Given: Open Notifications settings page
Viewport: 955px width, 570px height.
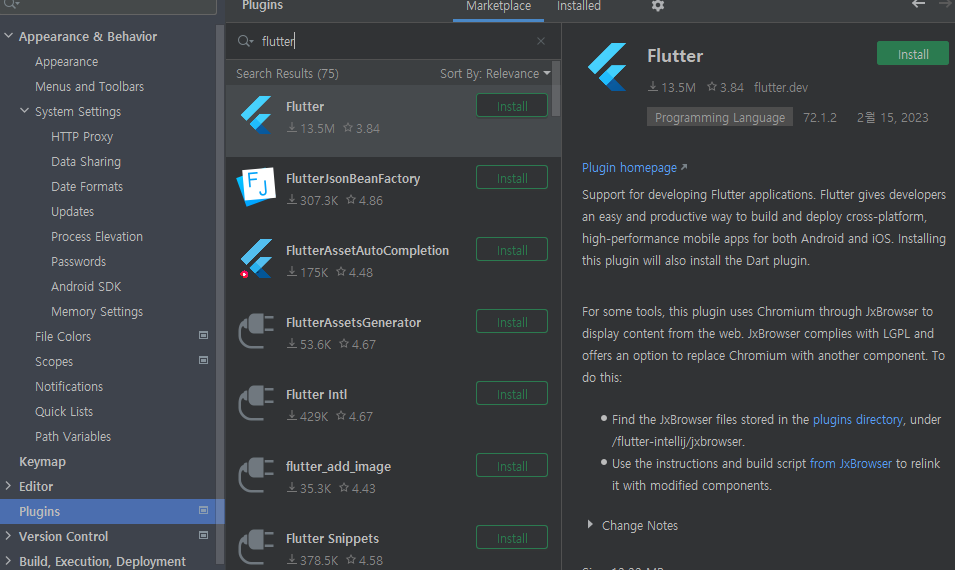Looking at the screenshot, I should click(x=69, y=386).
